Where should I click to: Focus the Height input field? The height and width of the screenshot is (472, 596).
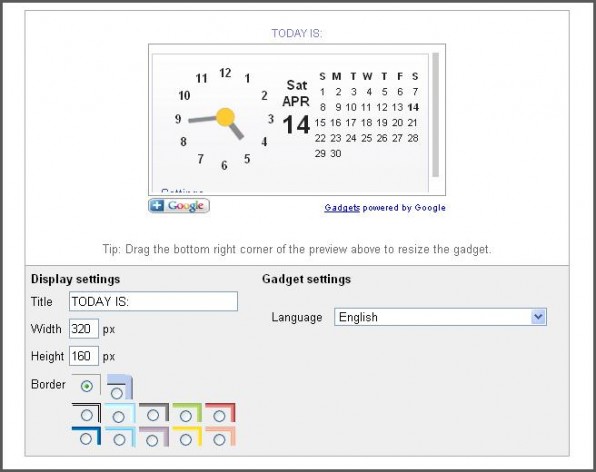click(84, 356)
